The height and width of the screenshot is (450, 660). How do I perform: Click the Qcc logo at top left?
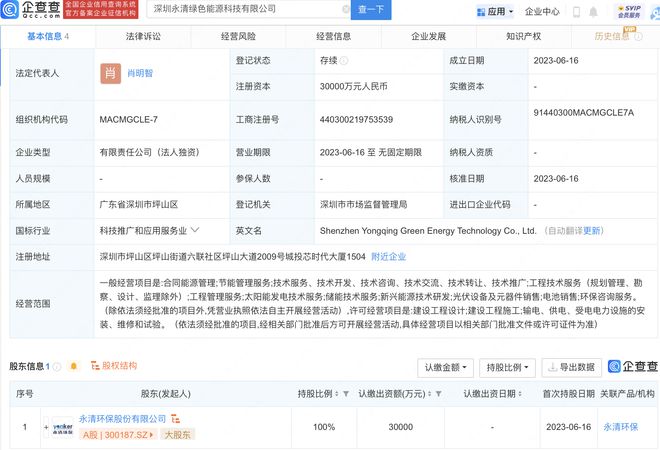31,9
